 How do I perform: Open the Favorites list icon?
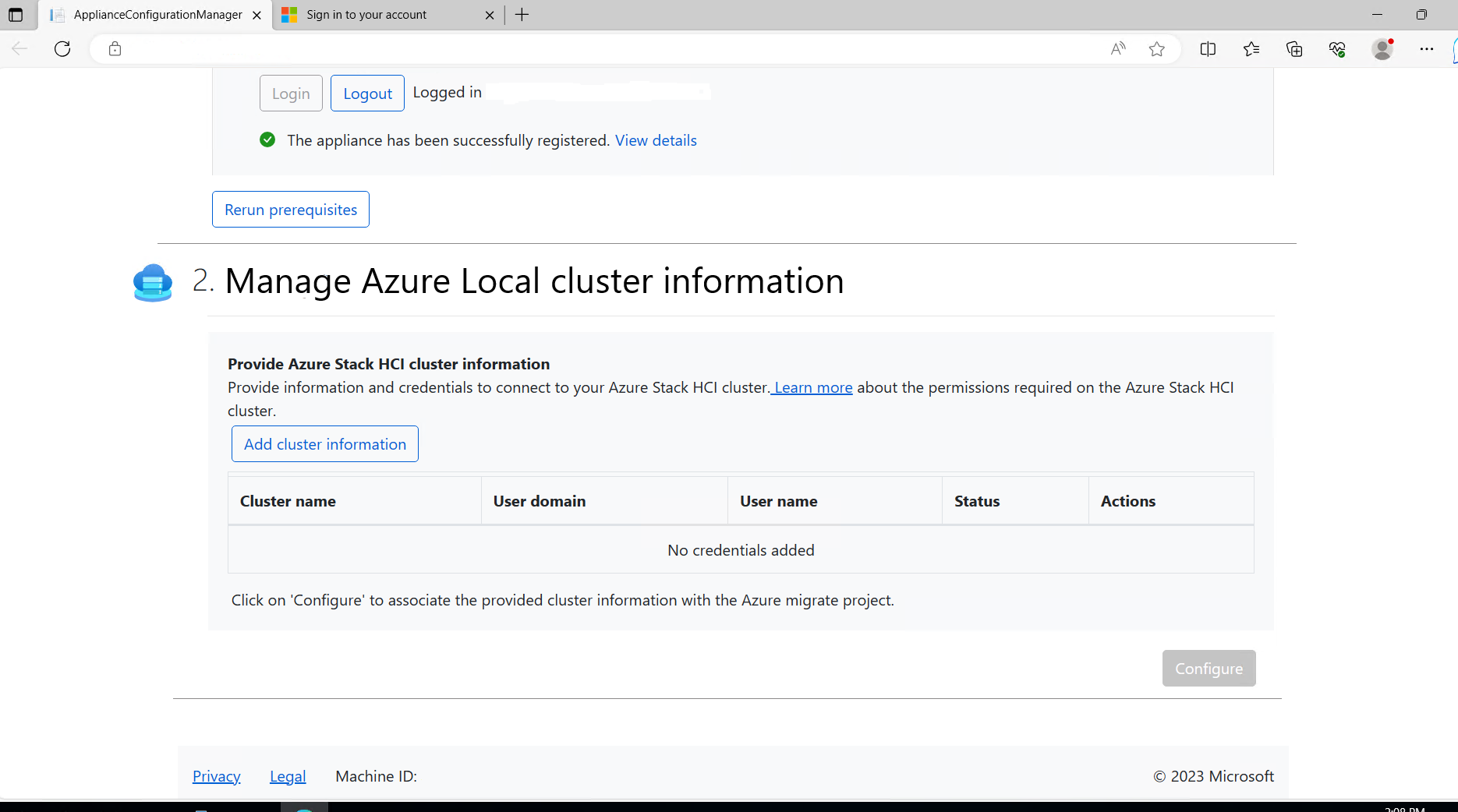coord(1251,49)
